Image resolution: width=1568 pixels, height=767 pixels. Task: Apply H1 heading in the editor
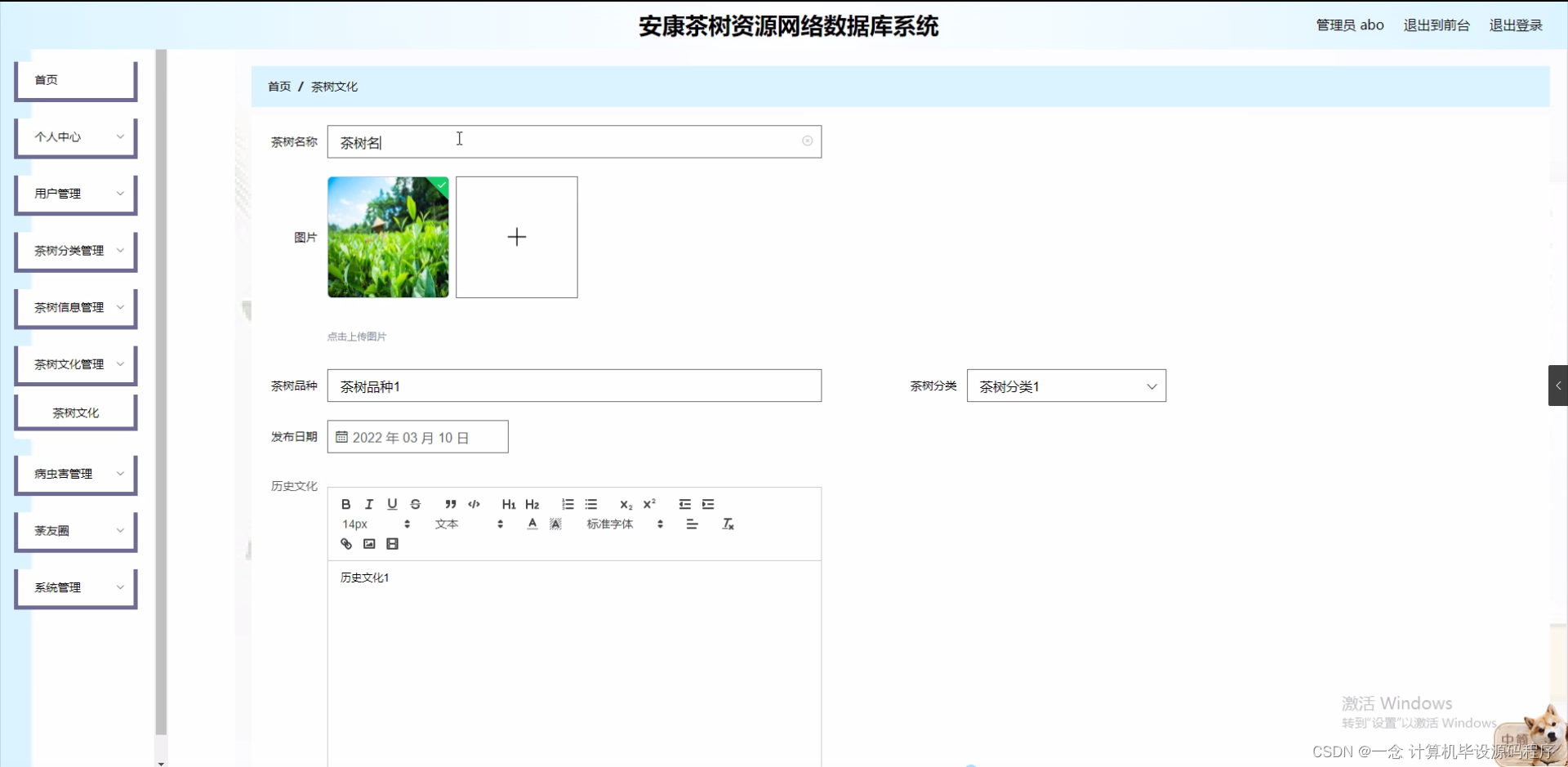509,504
